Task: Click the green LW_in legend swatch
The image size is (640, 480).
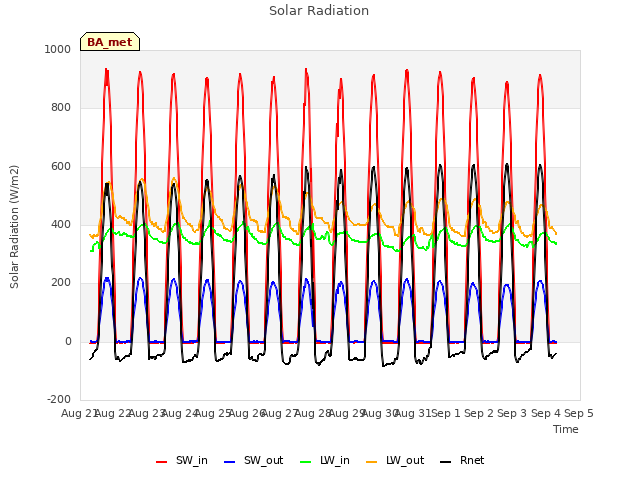Action: (306, 462)
